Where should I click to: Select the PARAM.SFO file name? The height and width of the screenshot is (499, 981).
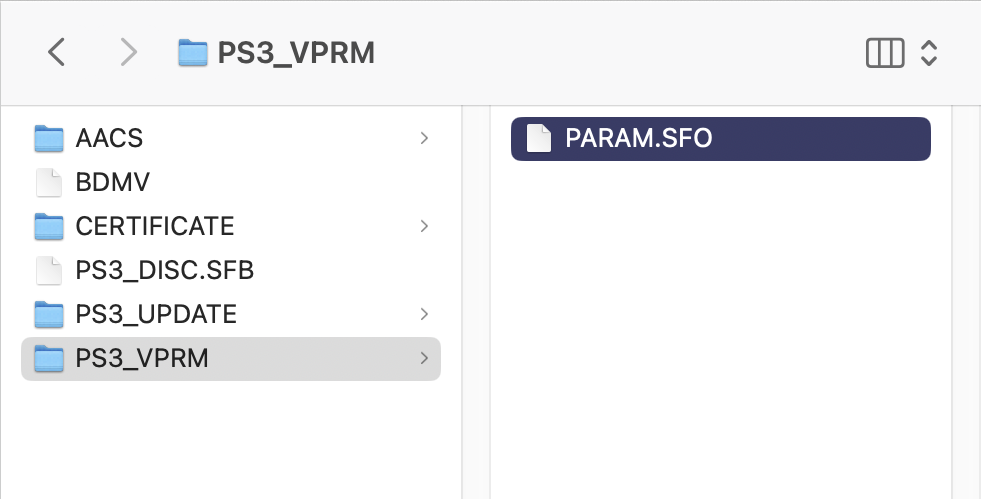(639, 138)
